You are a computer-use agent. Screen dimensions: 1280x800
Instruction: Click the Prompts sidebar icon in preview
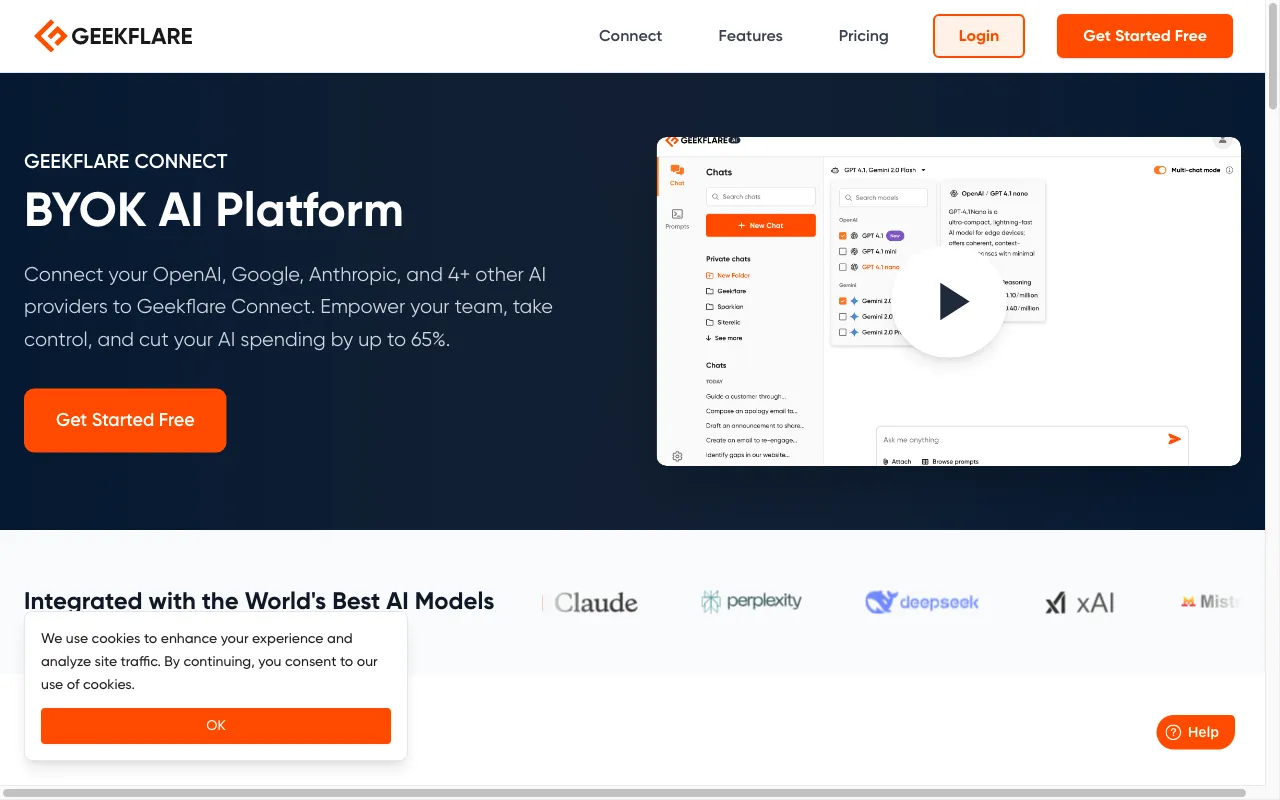pos(677,218)
